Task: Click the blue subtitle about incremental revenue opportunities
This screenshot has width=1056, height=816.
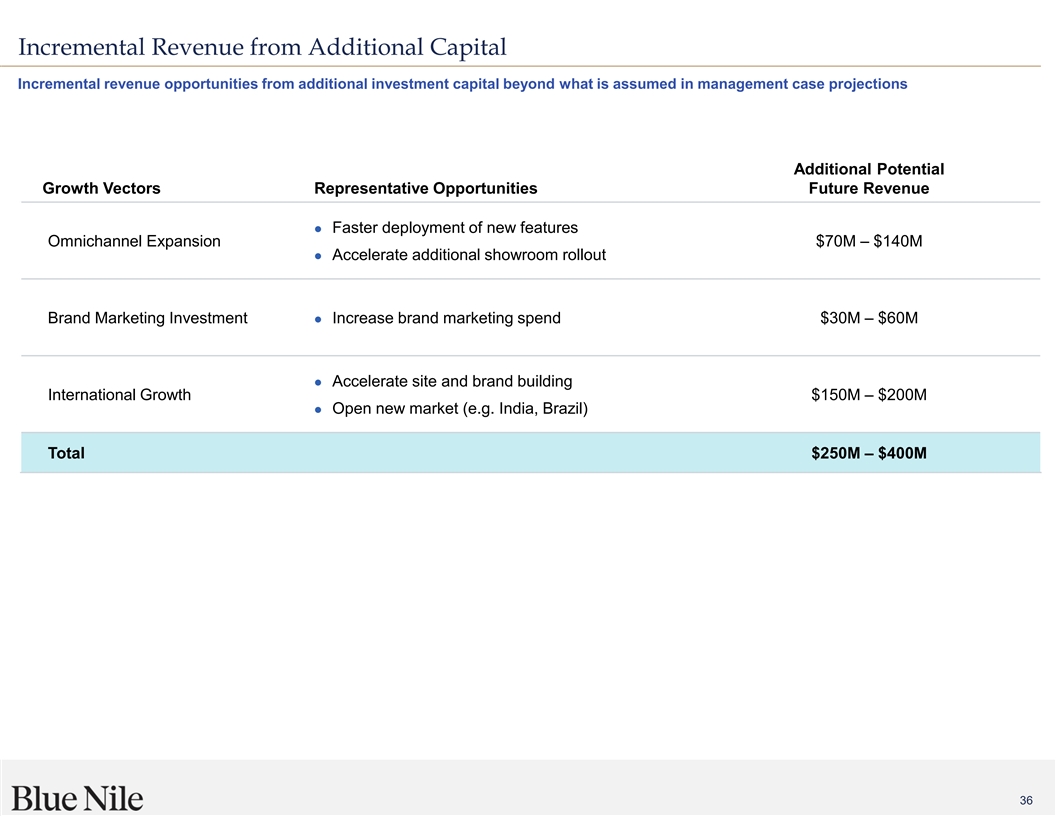Action: click(462, 84)
